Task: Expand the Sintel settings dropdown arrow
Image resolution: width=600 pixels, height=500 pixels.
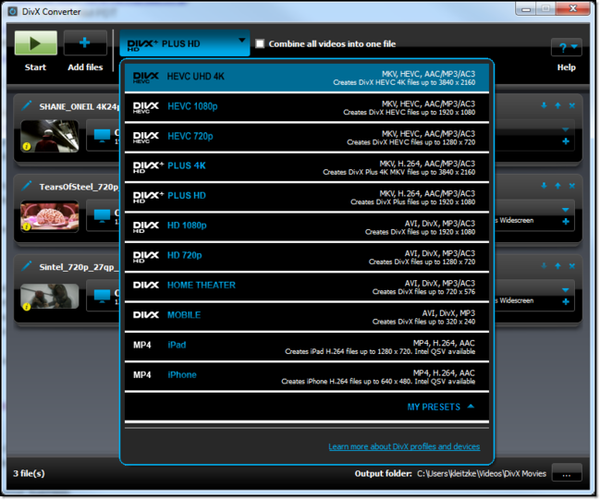Action: coord(565,290)
